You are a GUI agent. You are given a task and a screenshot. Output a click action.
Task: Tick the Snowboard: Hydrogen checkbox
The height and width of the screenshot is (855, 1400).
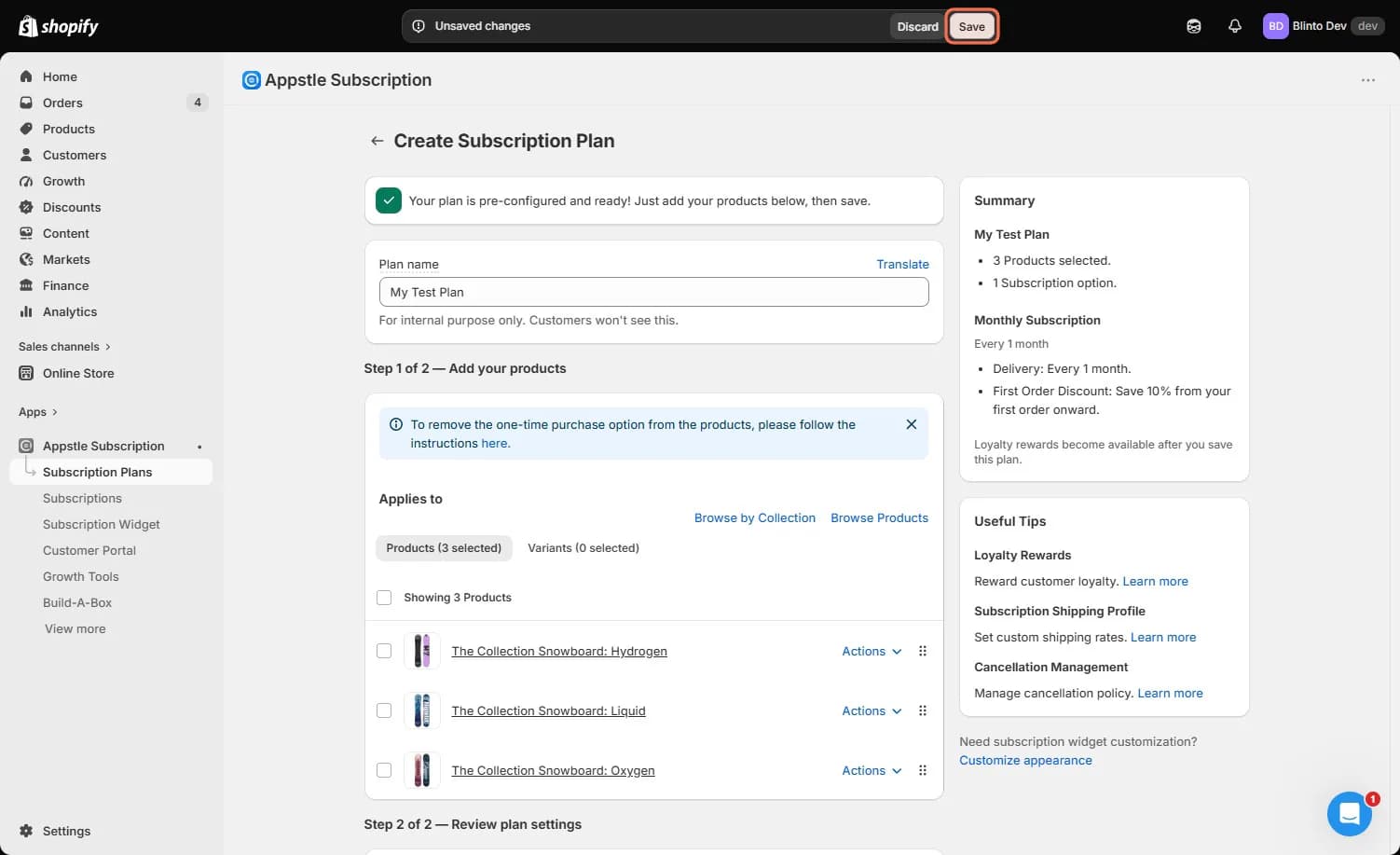click(384, 651)
